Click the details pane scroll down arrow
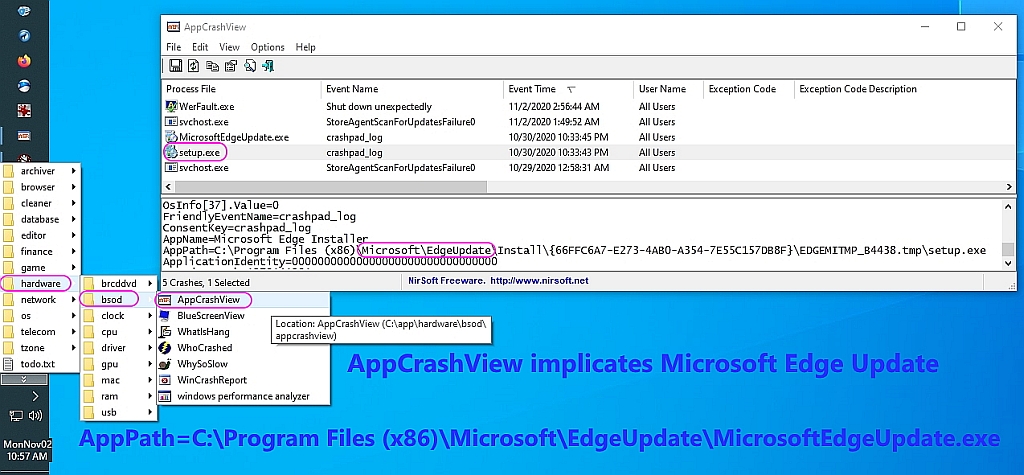The height and width of the screenshot is (475, 1024). coord(1010,263)
